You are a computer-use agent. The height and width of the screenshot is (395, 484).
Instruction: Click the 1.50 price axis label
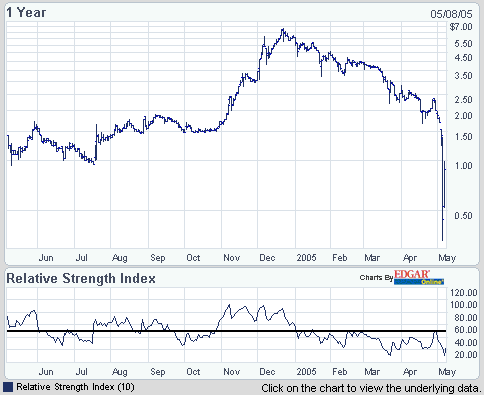click(x=464, y=137)
